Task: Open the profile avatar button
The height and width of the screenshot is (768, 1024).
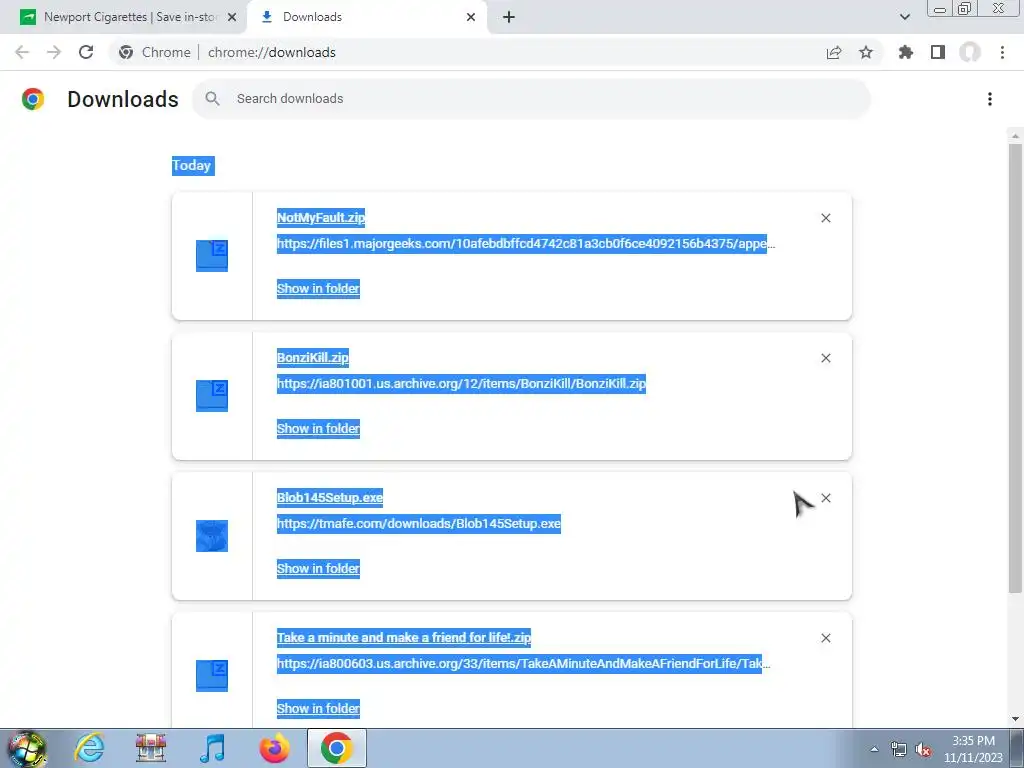Action: (x=970, y=52)
